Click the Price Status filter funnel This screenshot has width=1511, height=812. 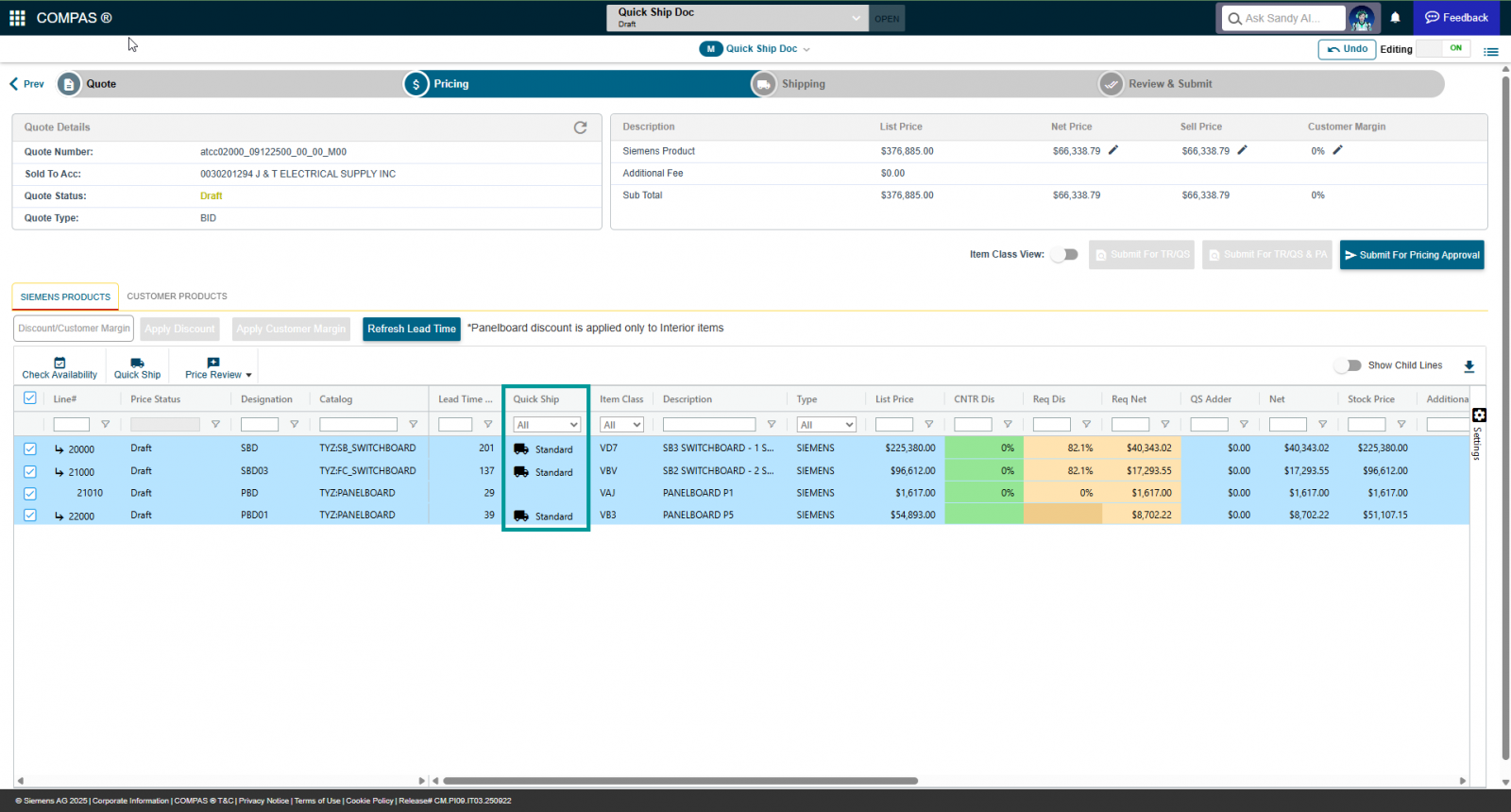pos(215,425)
